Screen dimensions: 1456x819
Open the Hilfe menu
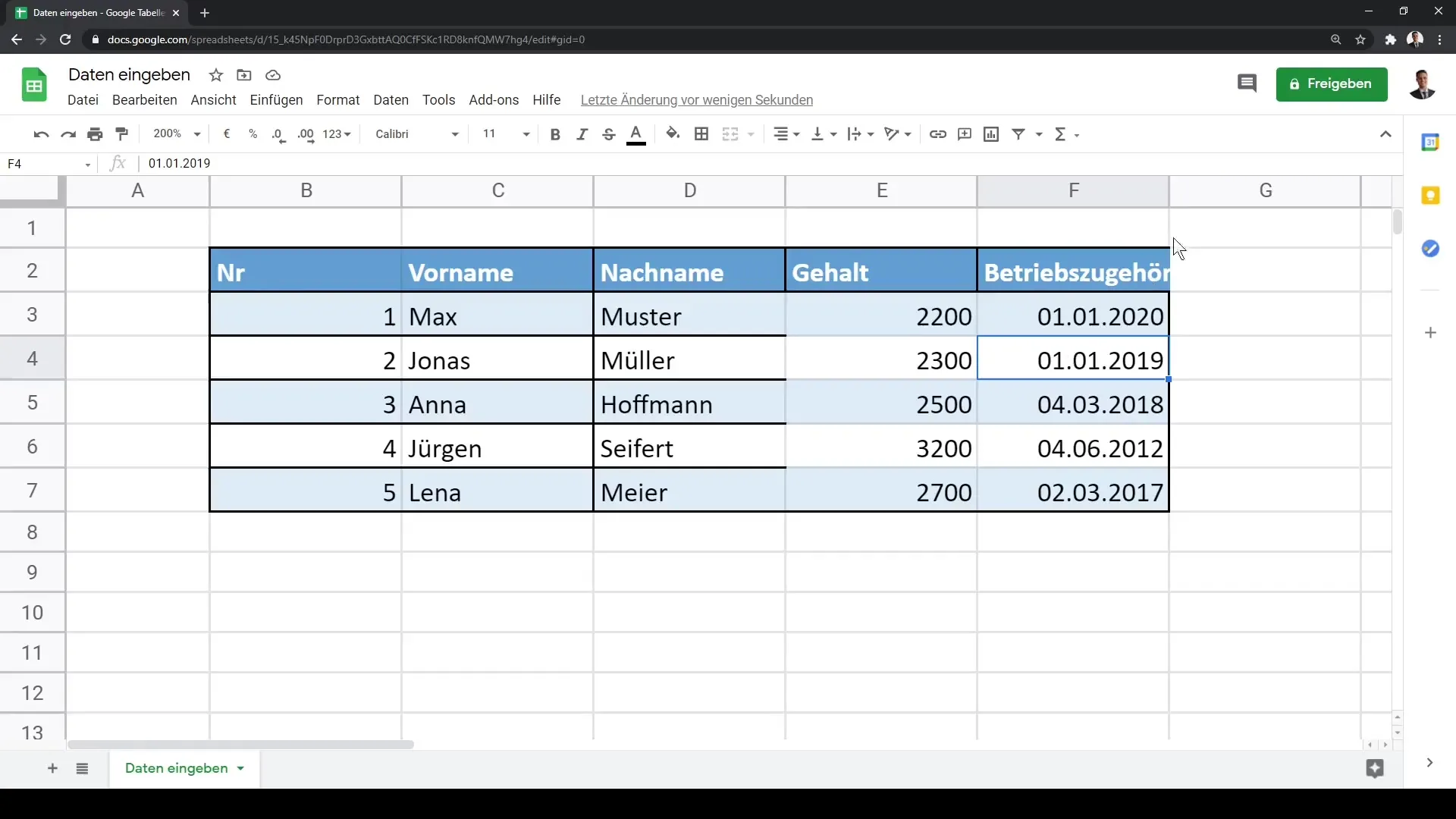[x=546, y=100]
